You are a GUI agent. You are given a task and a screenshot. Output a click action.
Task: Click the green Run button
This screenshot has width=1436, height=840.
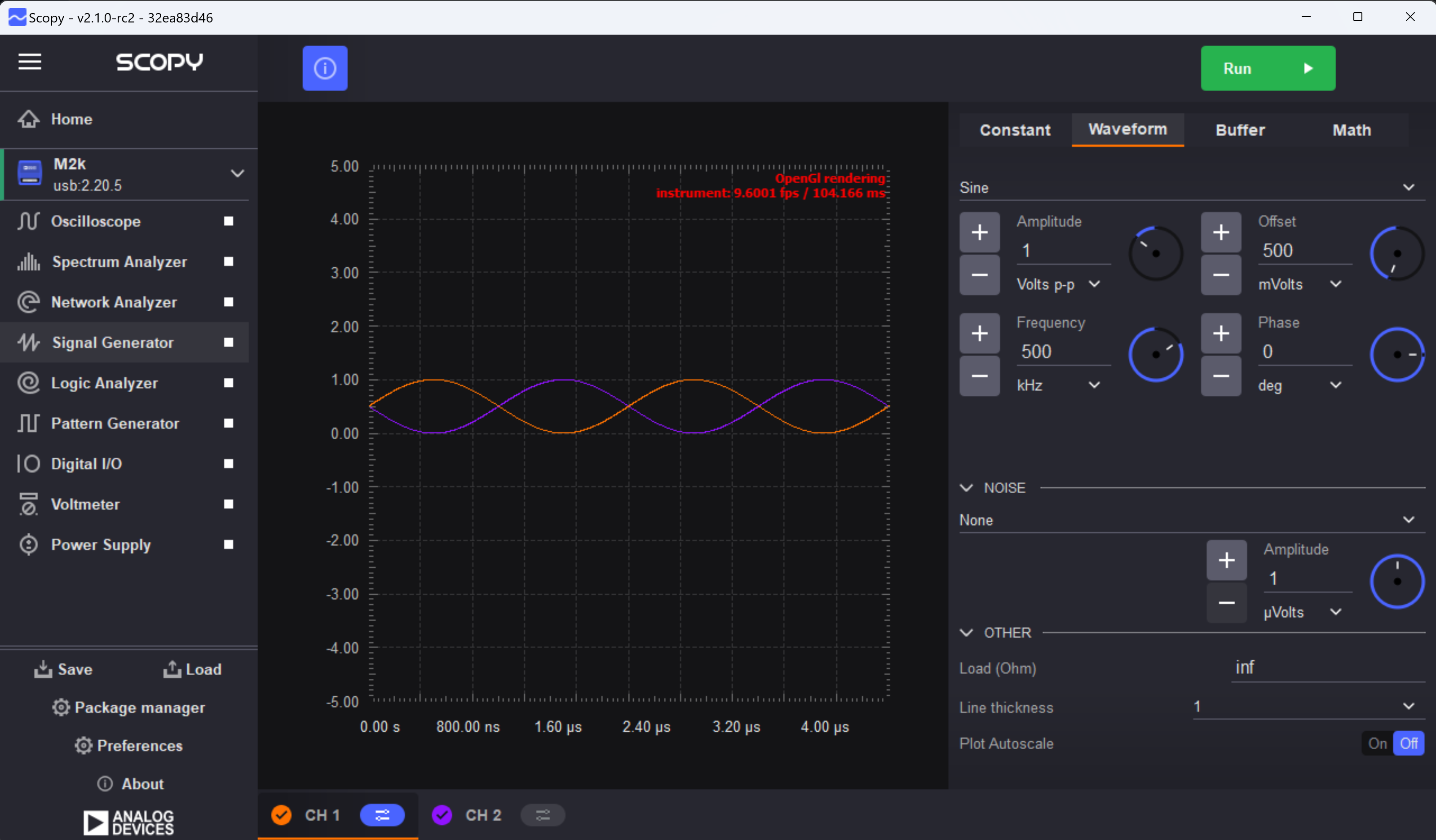point(1268,68)
